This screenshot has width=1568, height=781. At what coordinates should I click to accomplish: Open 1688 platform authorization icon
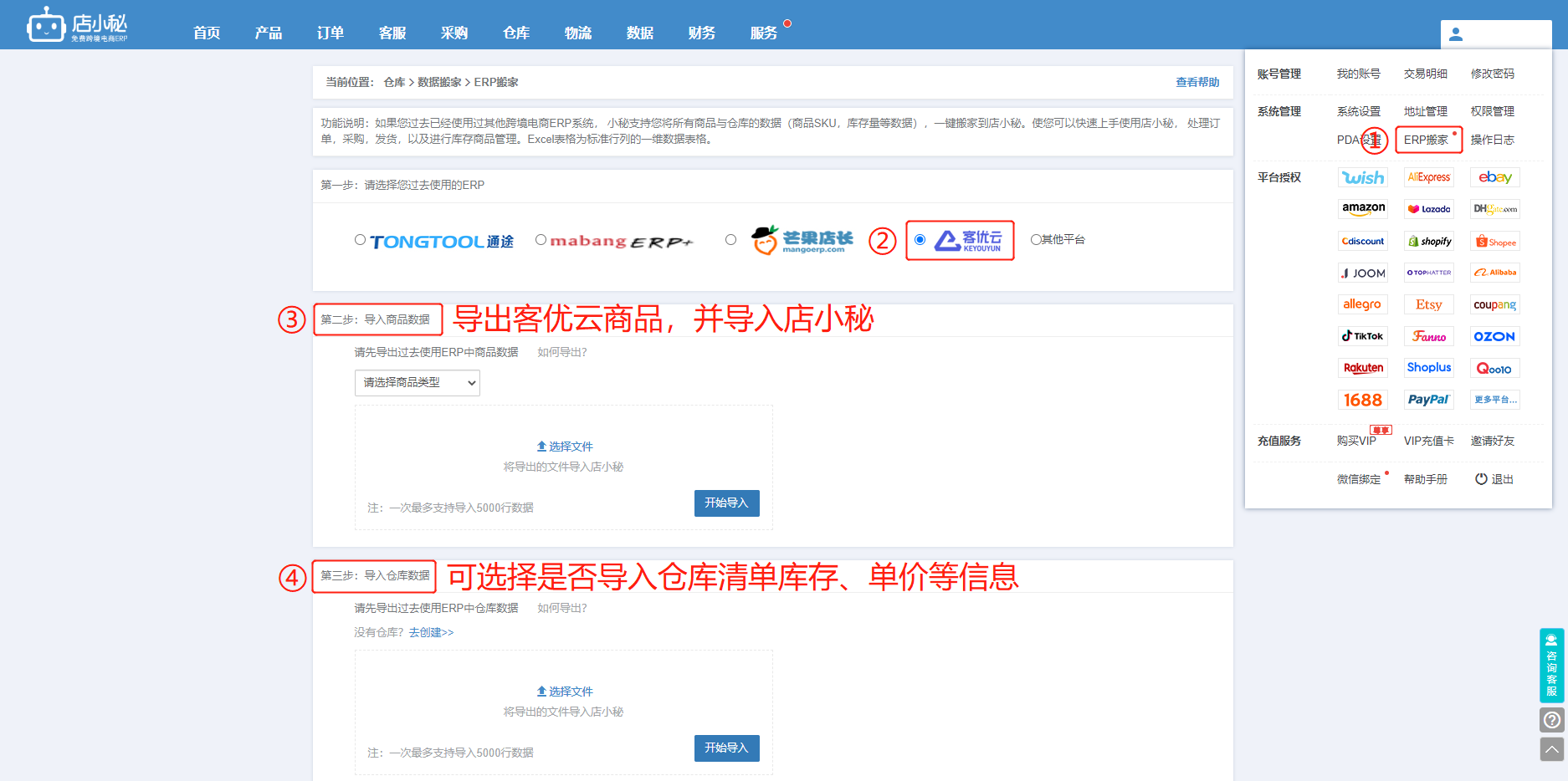click(x=1363, y=400)
